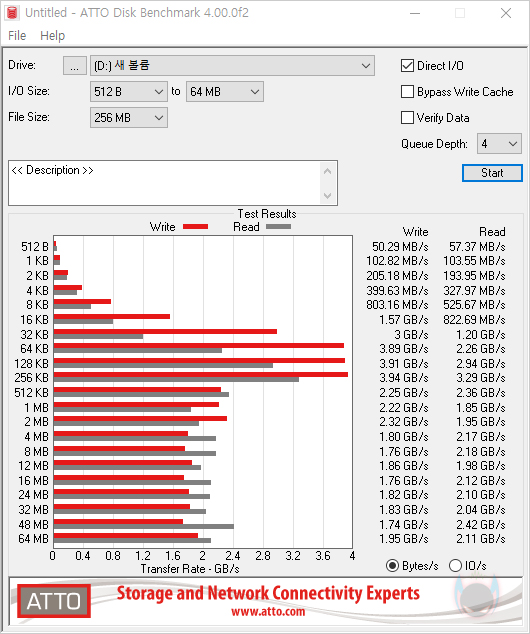Click the Description scrollbar down arrow

[327, 196]
